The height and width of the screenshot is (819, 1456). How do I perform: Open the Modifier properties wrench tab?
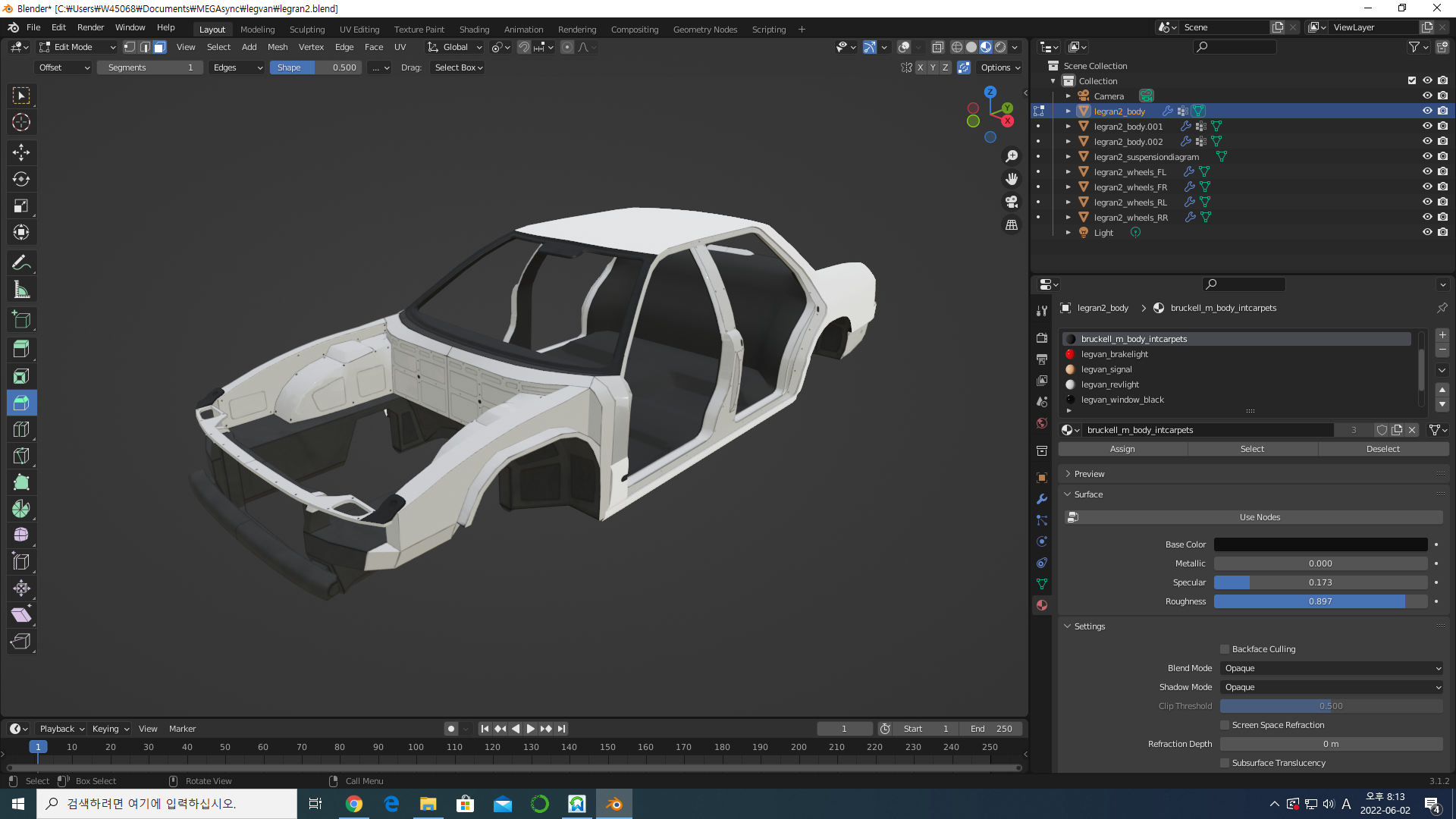point(1042,499)
